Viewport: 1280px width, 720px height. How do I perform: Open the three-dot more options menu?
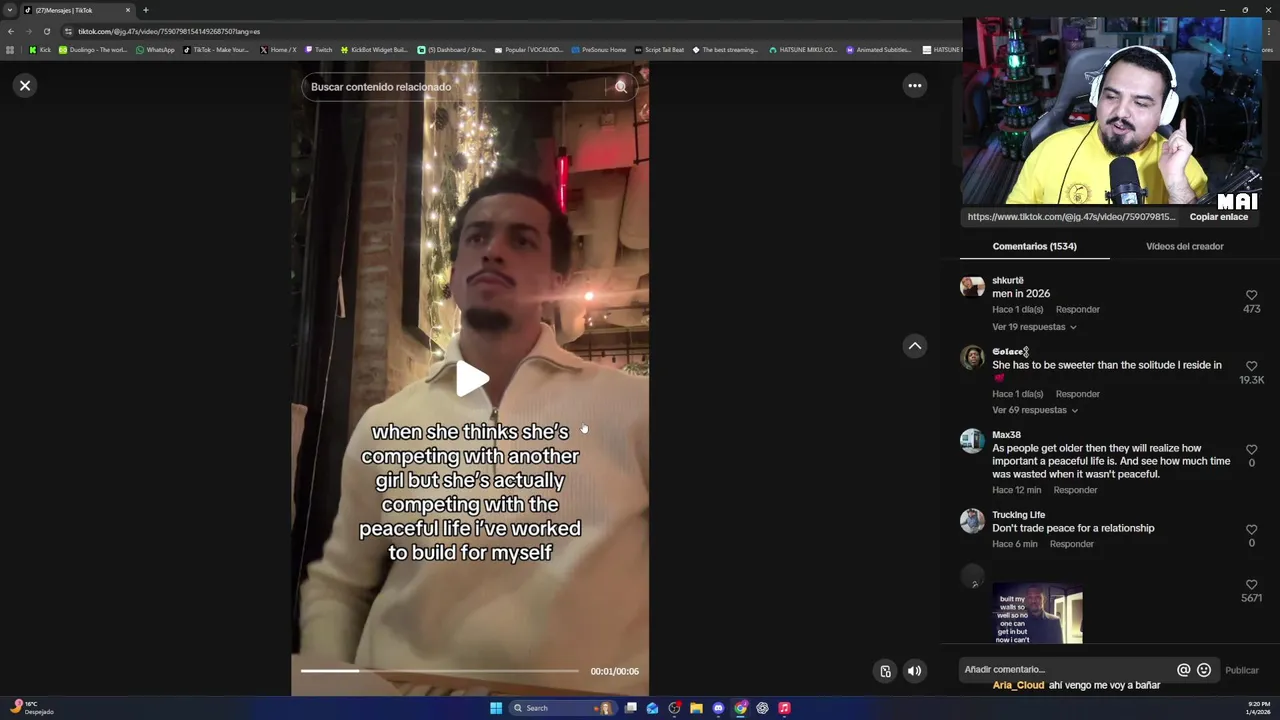[x=914, y=86]
